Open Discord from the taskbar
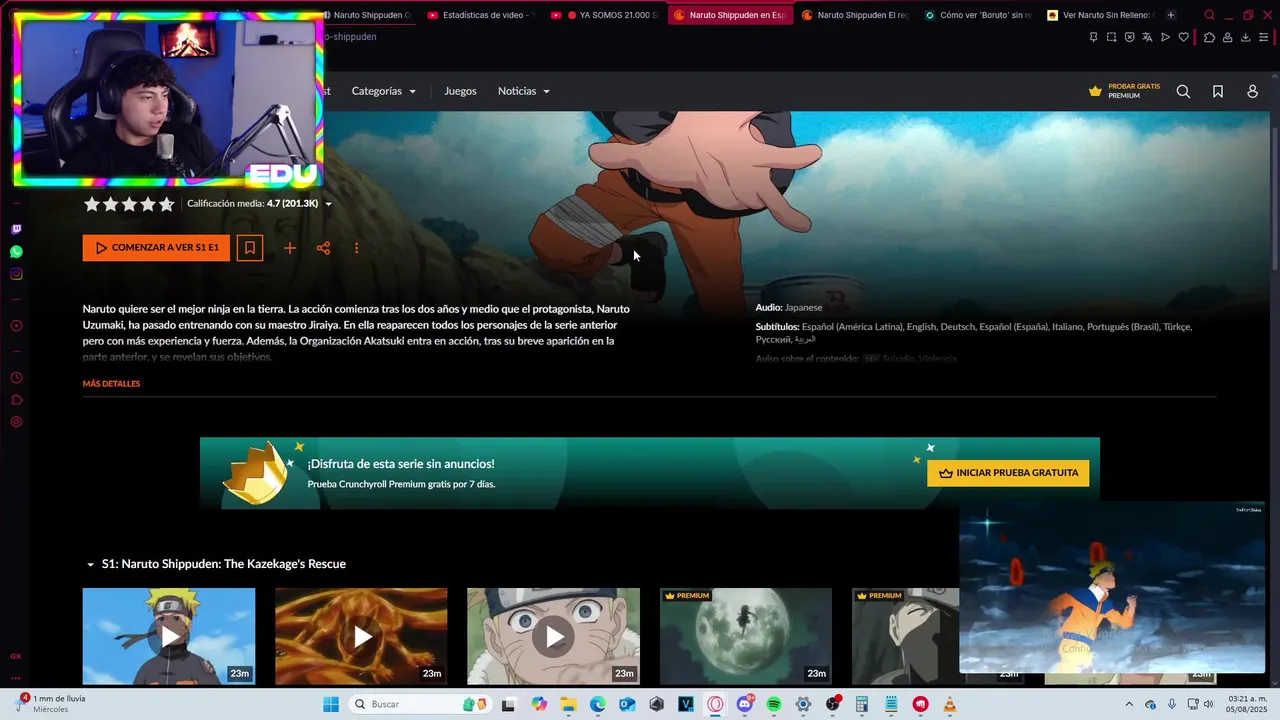This screenshot has height=720, width=1280. pos(744,704)
